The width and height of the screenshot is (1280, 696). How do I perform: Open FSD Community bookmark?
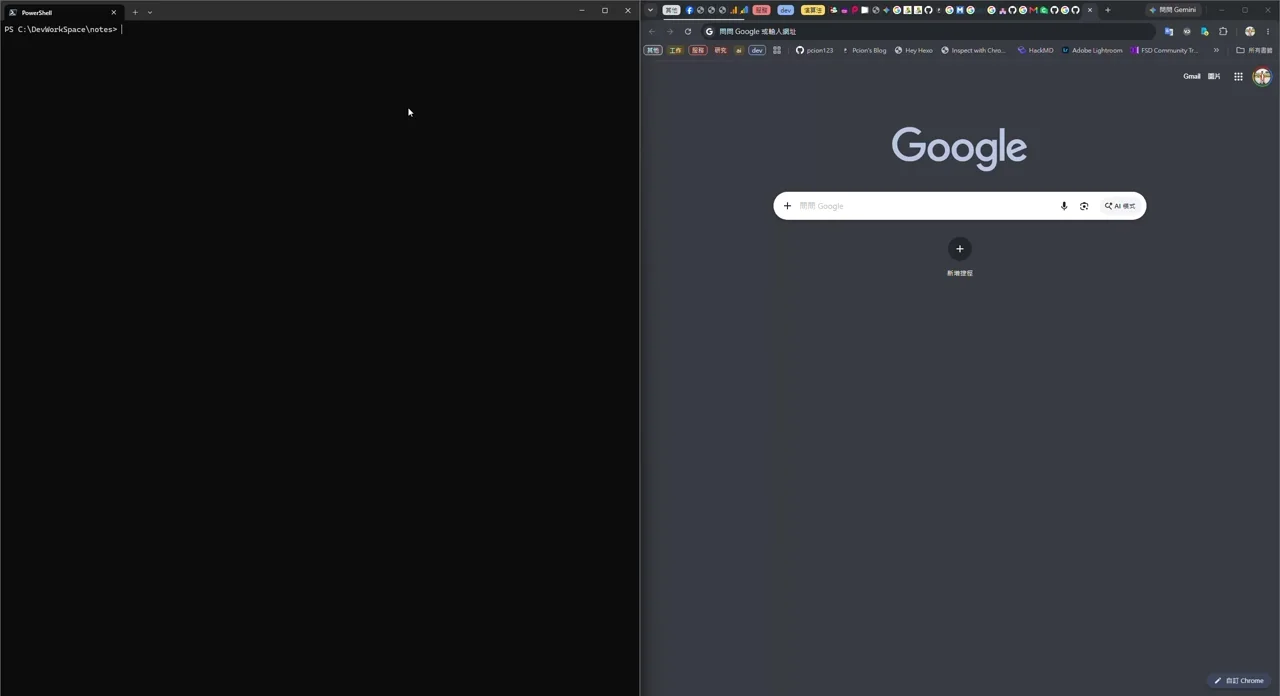1163,50
